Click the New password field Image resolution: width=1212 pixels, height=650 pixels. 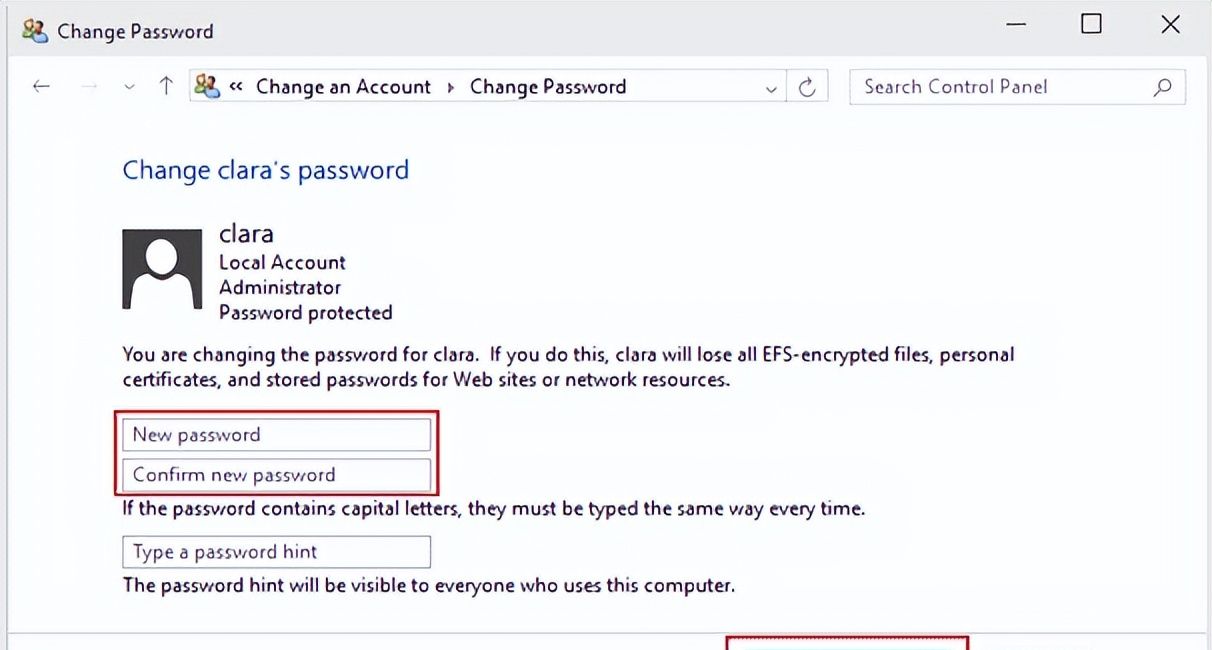click(277, 434)
